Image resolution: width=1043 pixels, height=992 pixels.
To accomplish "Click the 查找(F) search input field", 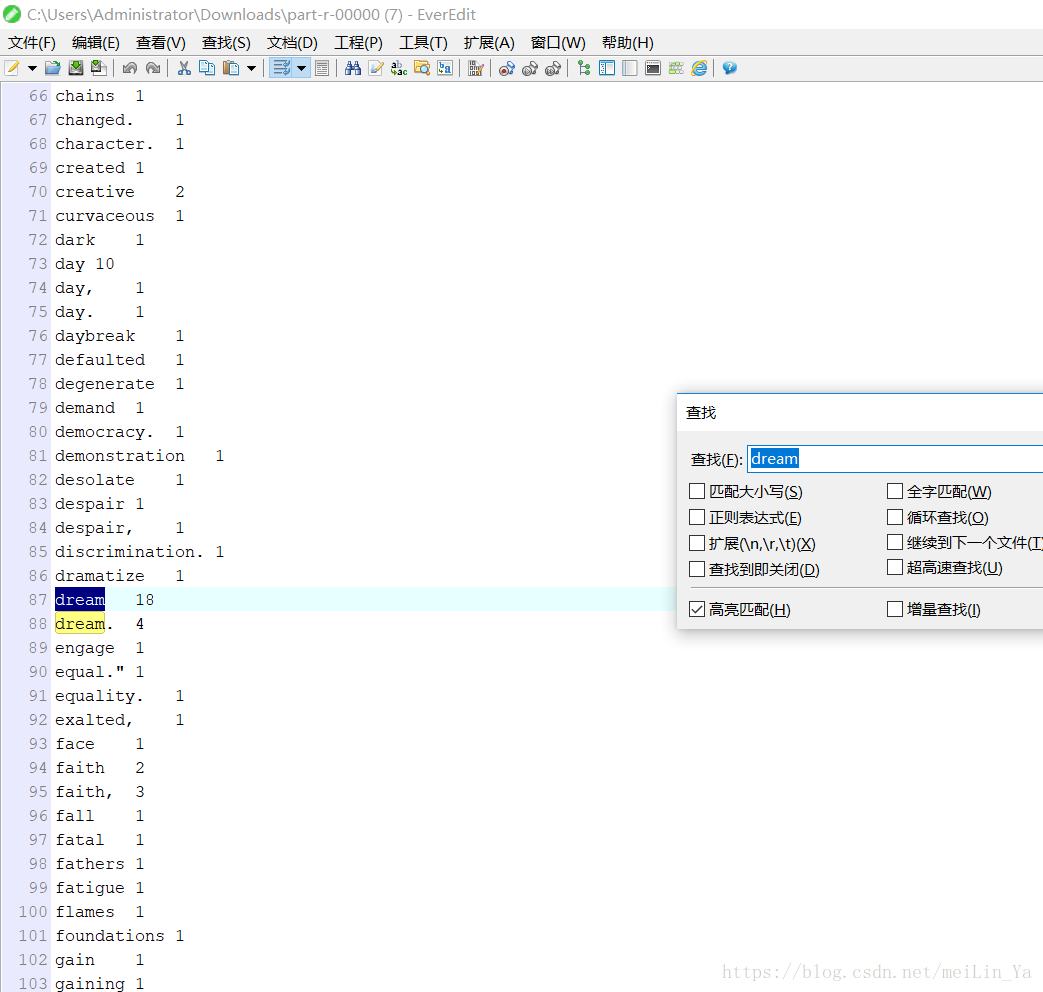I will tap(895, 459).
